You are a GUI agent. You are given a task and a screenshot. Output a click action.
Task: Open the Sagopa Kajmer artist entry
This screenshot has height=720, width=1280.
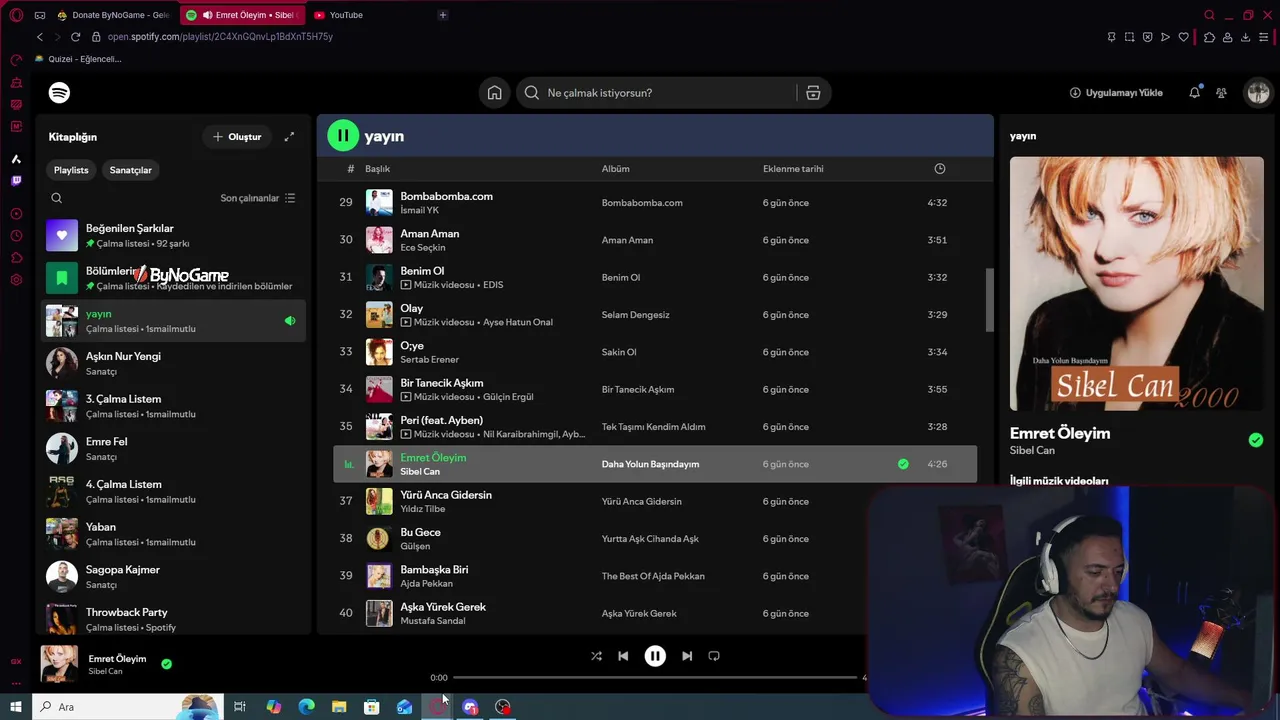tap(173, 577)
